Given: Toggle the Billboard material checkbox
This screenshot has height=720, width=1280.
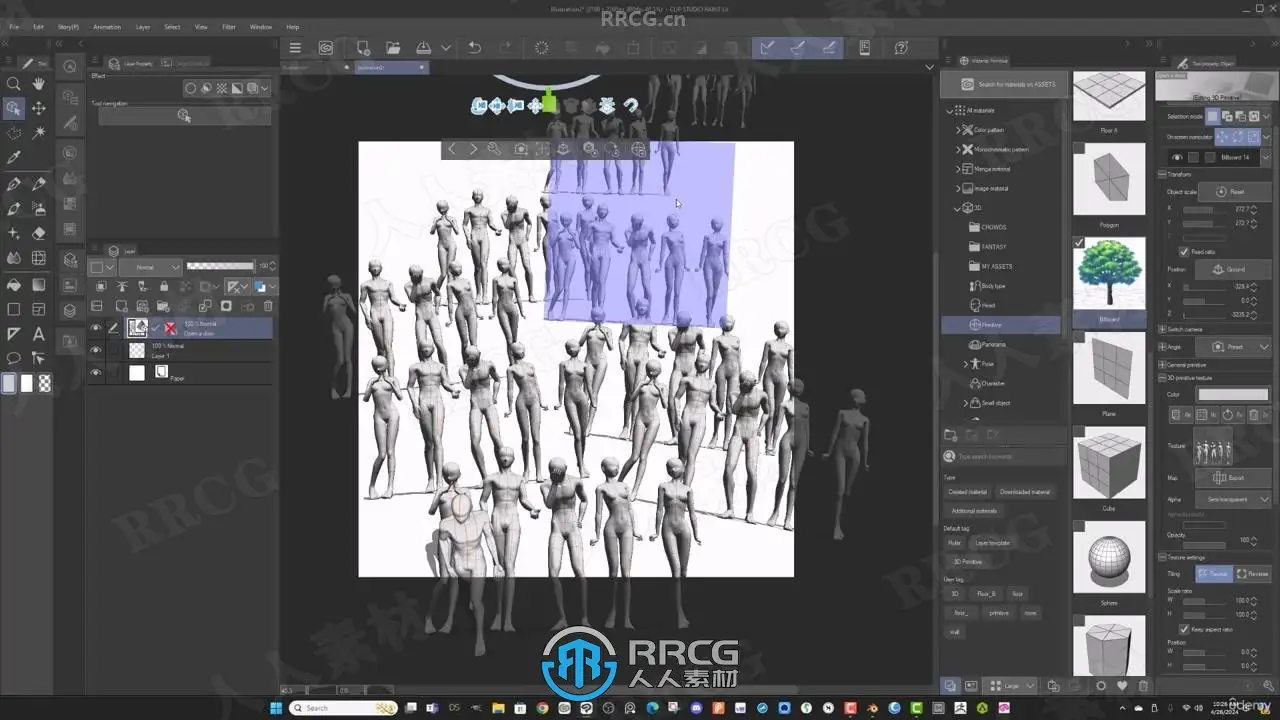Looking at the screenshot, I should [1079, 242].
